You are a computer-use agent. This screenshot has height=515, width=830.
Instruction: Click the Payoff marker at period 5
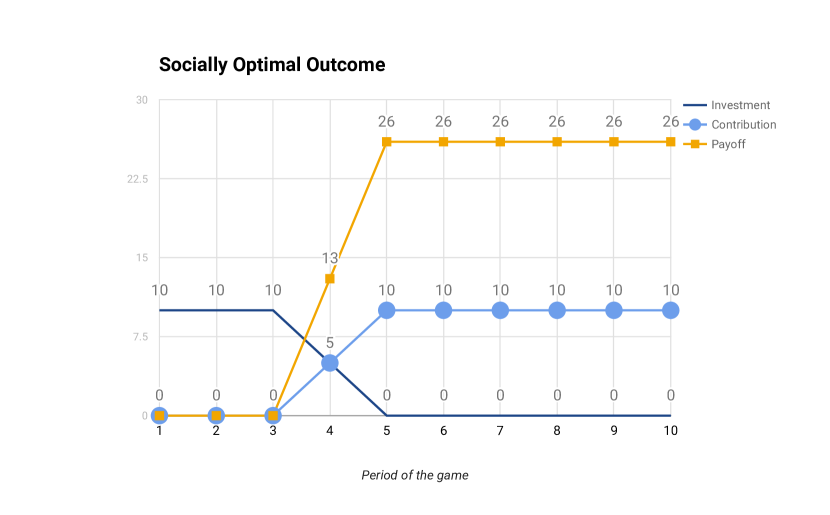[387, 141]
